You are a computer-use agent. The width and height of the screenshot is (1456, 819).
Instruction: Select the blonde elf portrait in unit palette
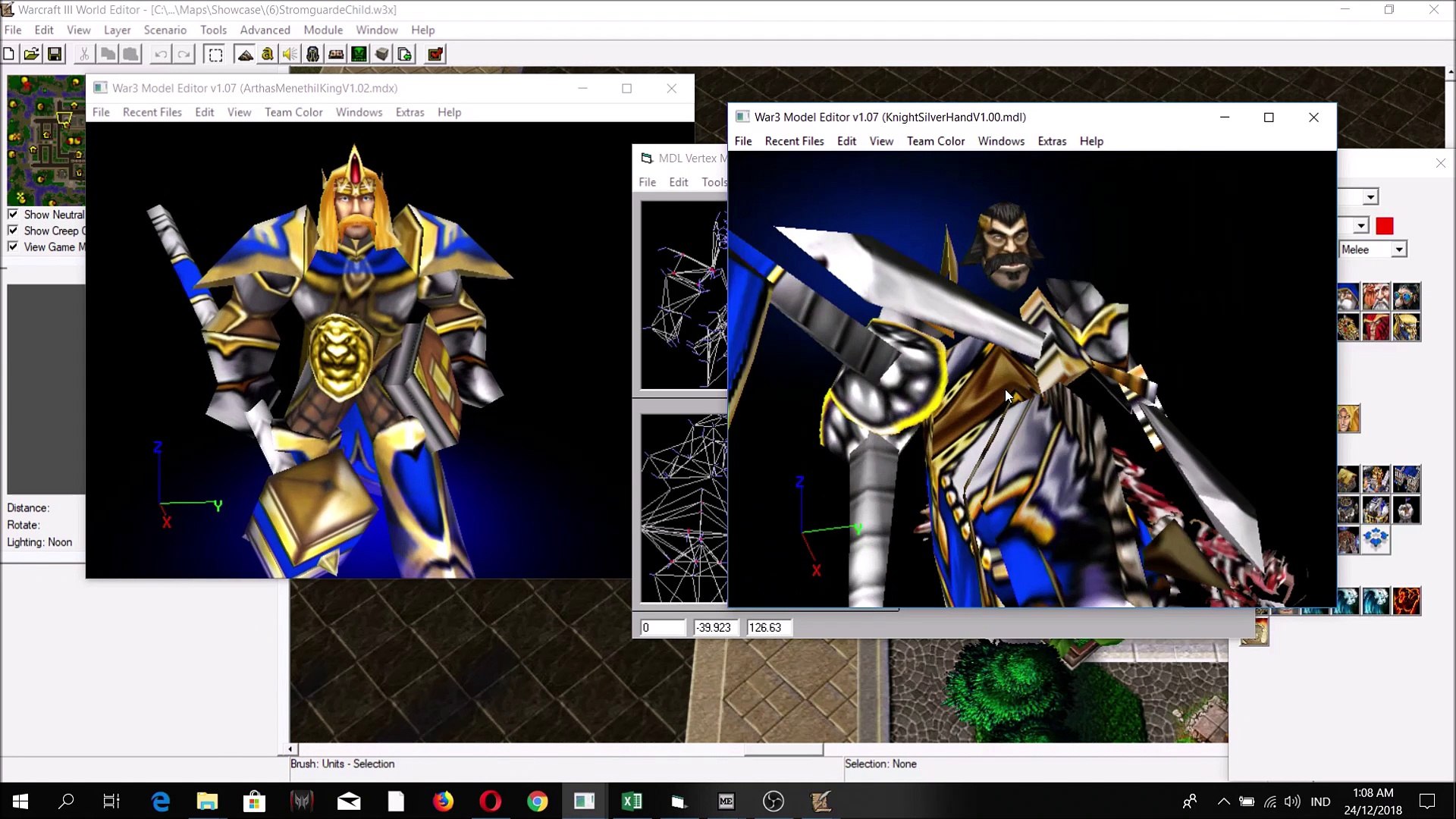(x=1348, y=419)
